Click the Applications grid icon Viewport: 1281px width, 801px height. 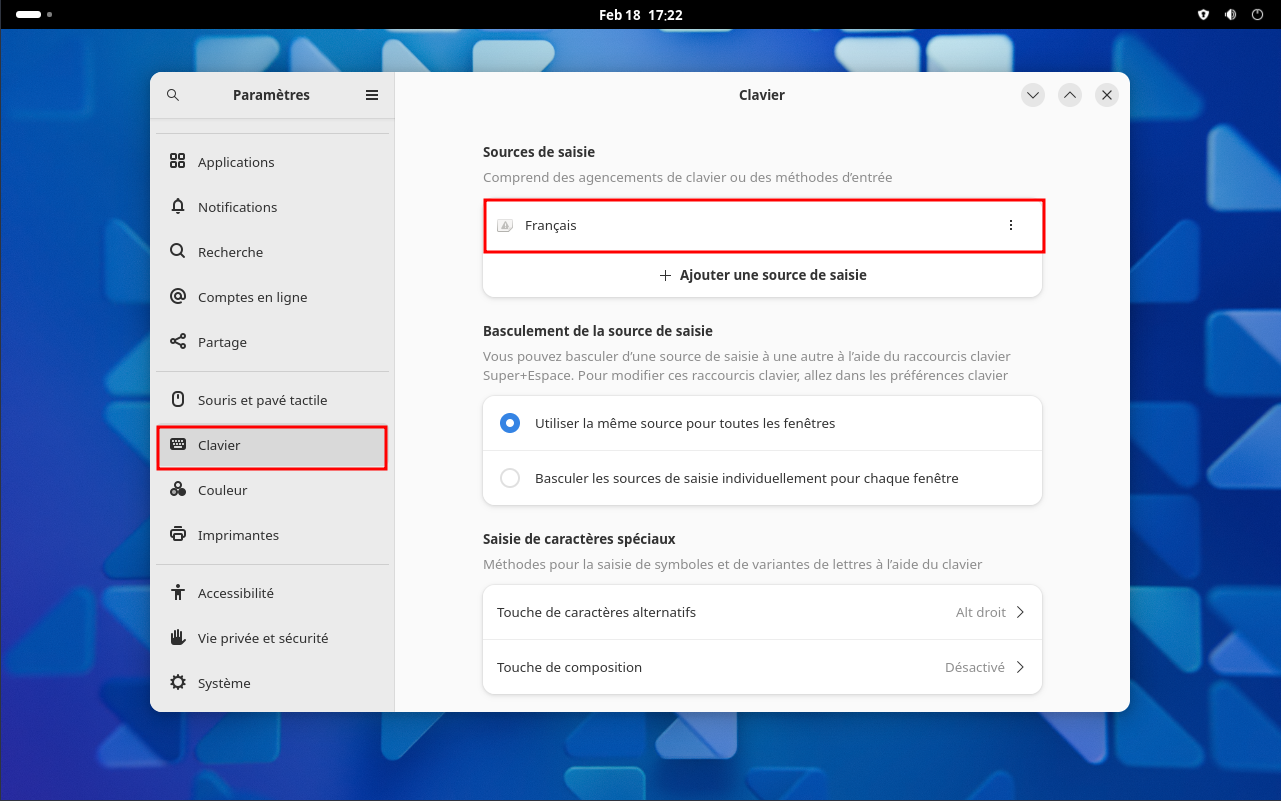pyautogui.click(x=178, y=162)
